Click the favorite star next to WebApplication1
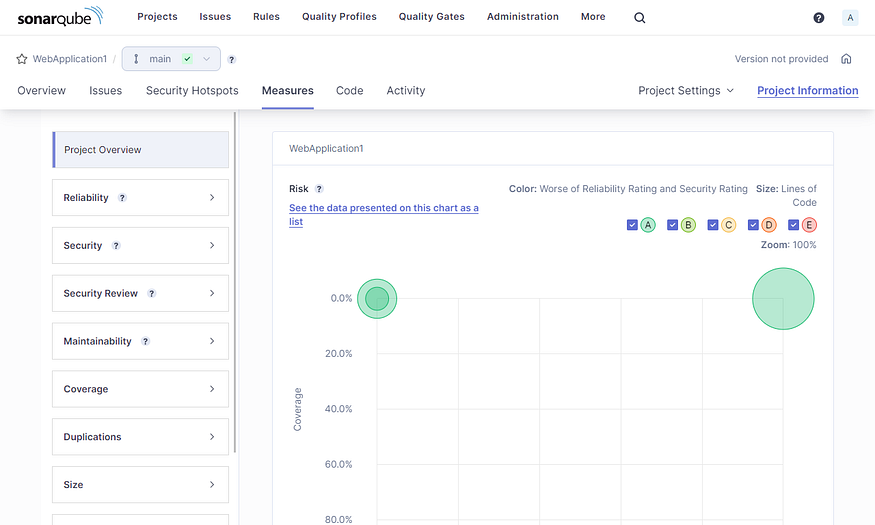This screenshot has width=875, height=525. [22, 59]
